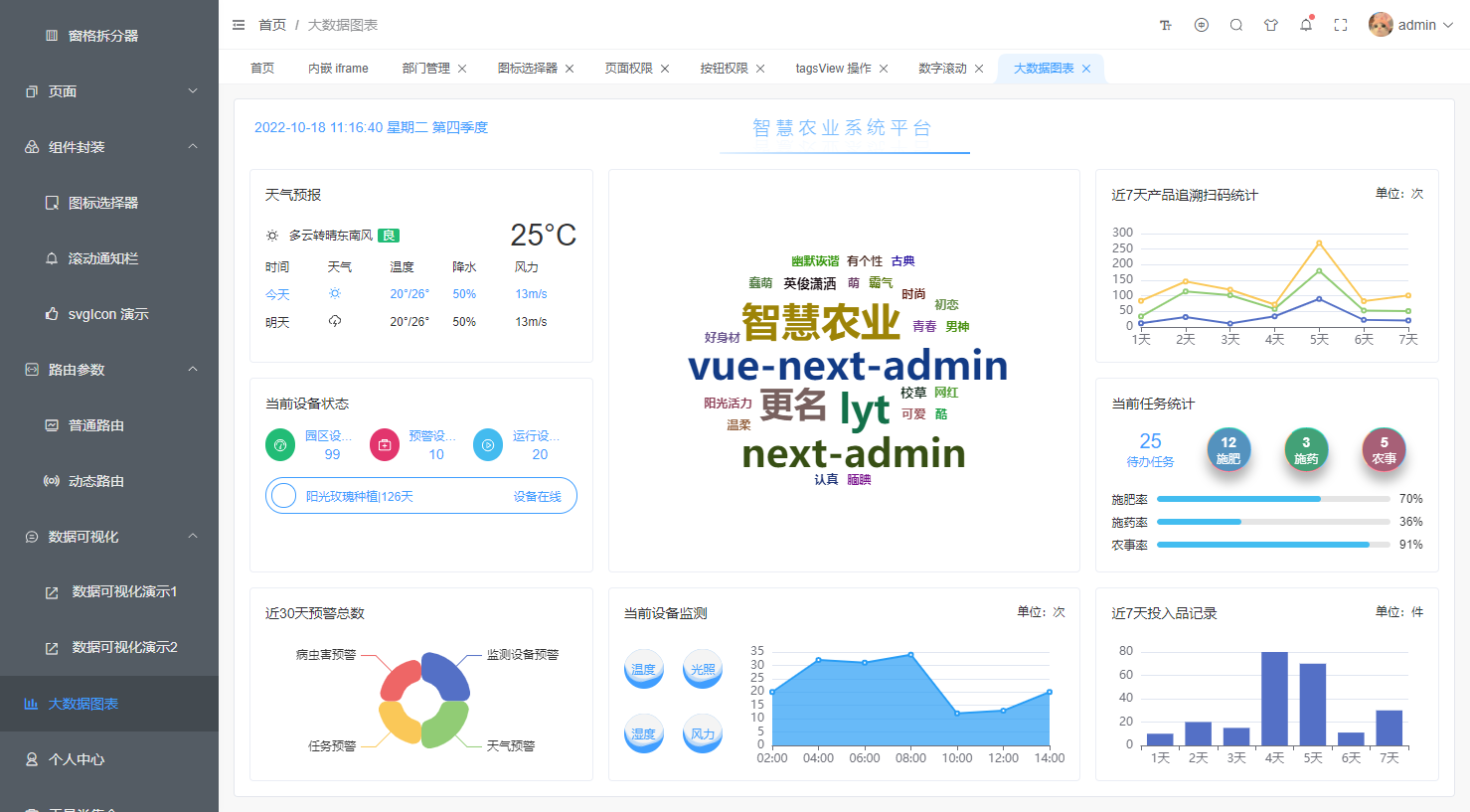Click the 25°C temperature reading
This screenshot has width=1470, height=812.
[x=543, y=236]
